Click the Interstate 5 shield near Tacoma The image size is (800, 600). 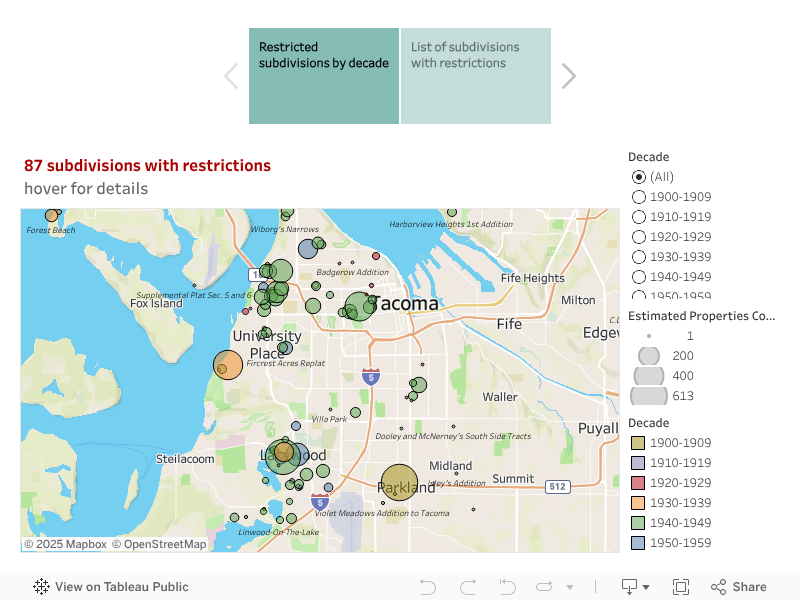[371, 377]
